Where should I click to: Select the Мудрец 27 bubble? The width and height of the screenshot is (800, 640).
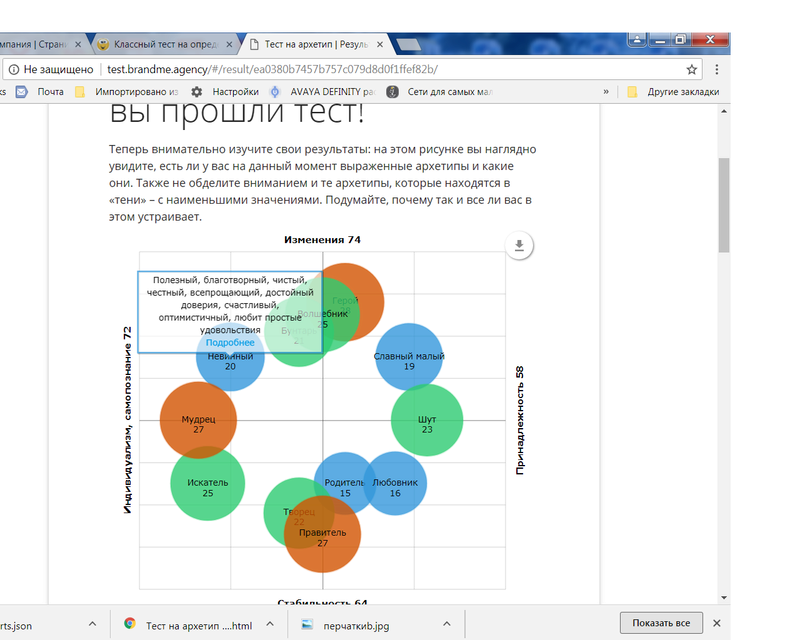198,420
